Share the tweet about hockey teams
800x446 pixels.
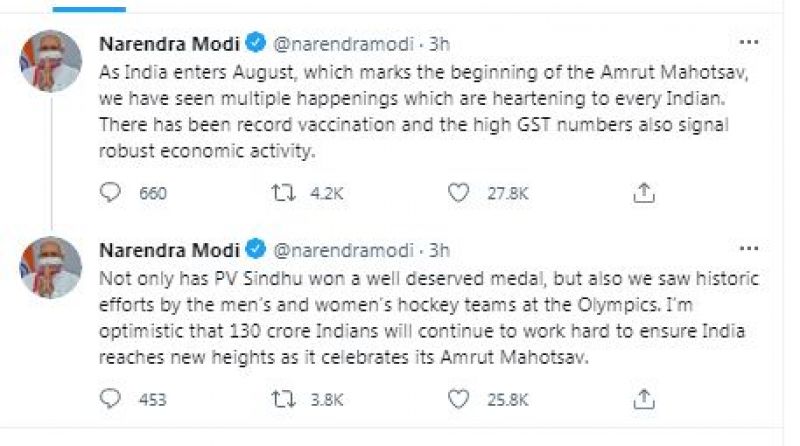(x=646, y=400)
